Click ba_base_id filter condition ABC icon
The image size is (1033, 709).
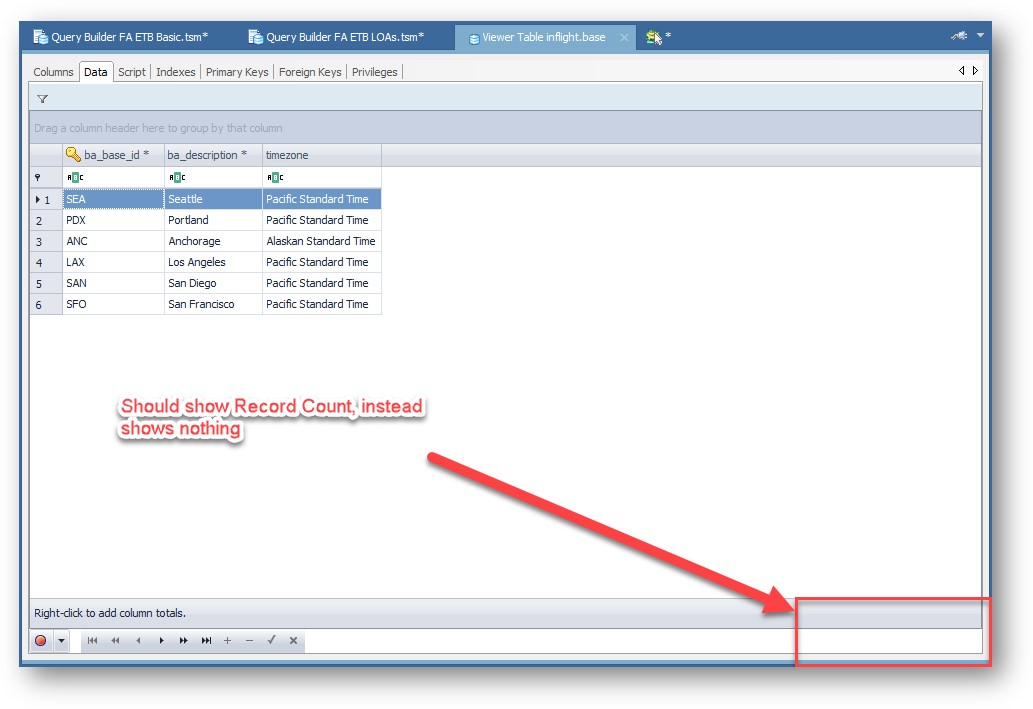75,177
